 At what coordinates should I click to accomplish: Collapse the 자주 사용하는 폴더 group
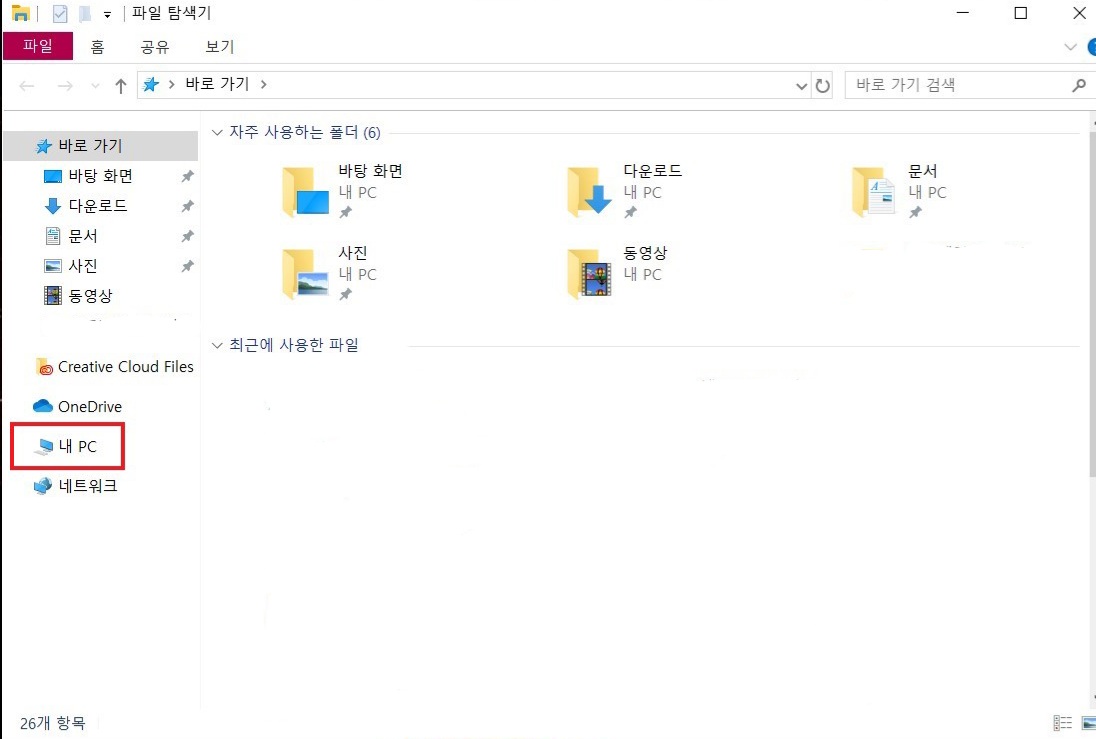[x=217, y=132]
